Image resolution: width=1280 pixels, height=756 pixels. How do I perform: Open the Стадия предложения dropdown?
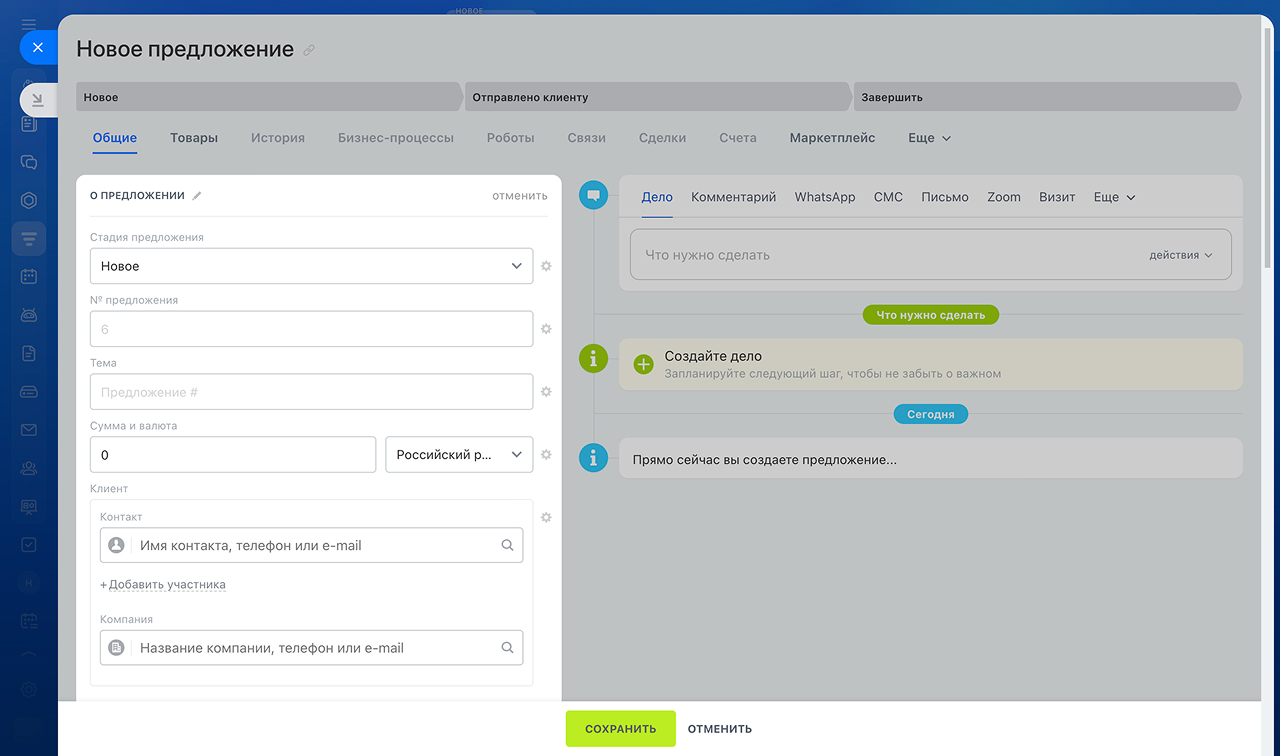tap(311, 266)
